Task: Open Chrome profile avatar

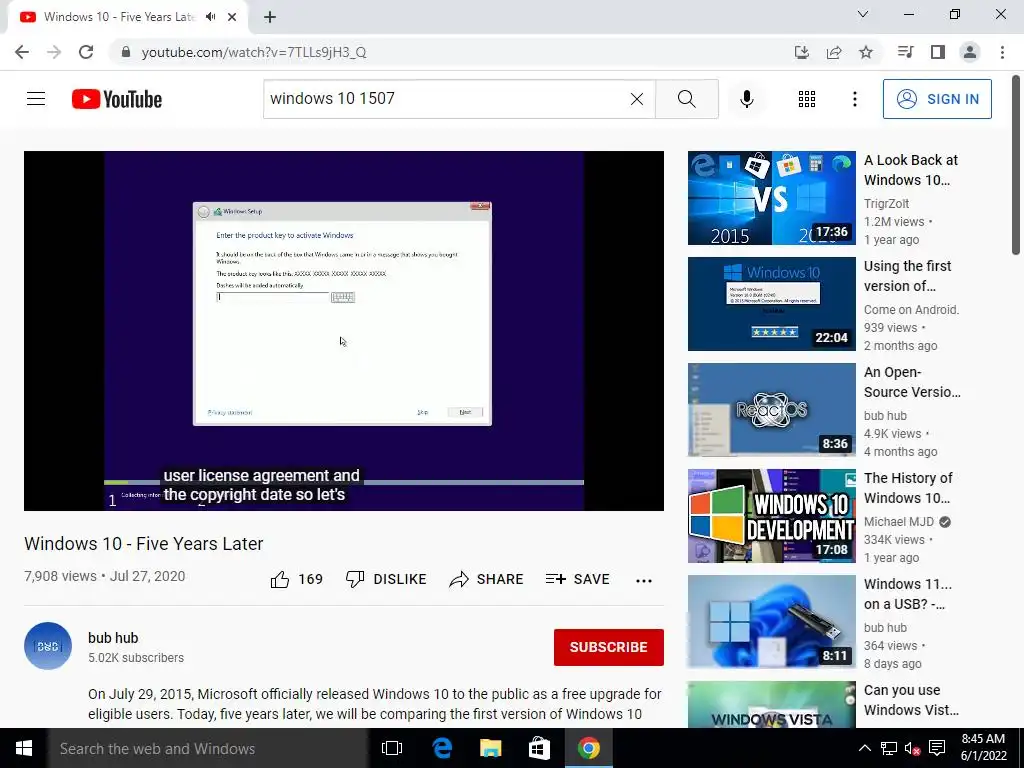Action: (x=970, y=52)
